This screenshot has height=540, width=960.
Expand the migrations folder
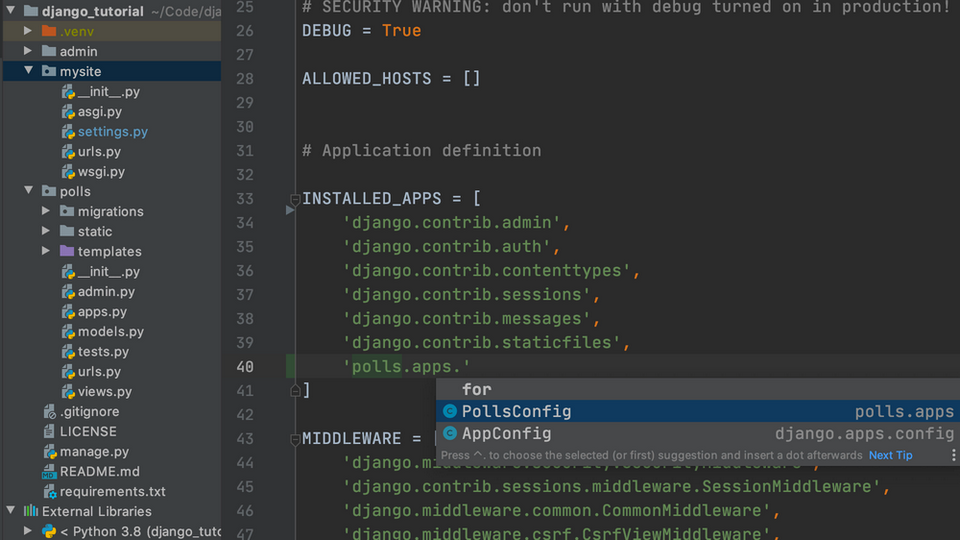coord(46,212)
